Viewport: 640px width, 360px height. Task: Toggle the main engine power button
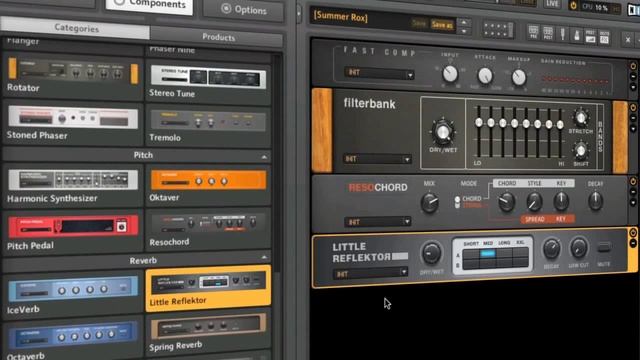click(x=573, y=5)
